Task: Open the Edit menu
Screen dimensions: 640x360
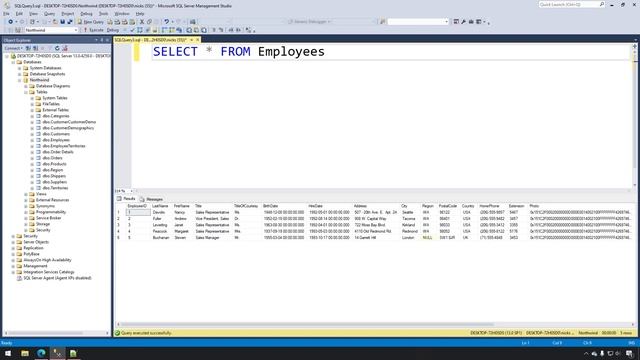Action: click(x=19, y=13)
